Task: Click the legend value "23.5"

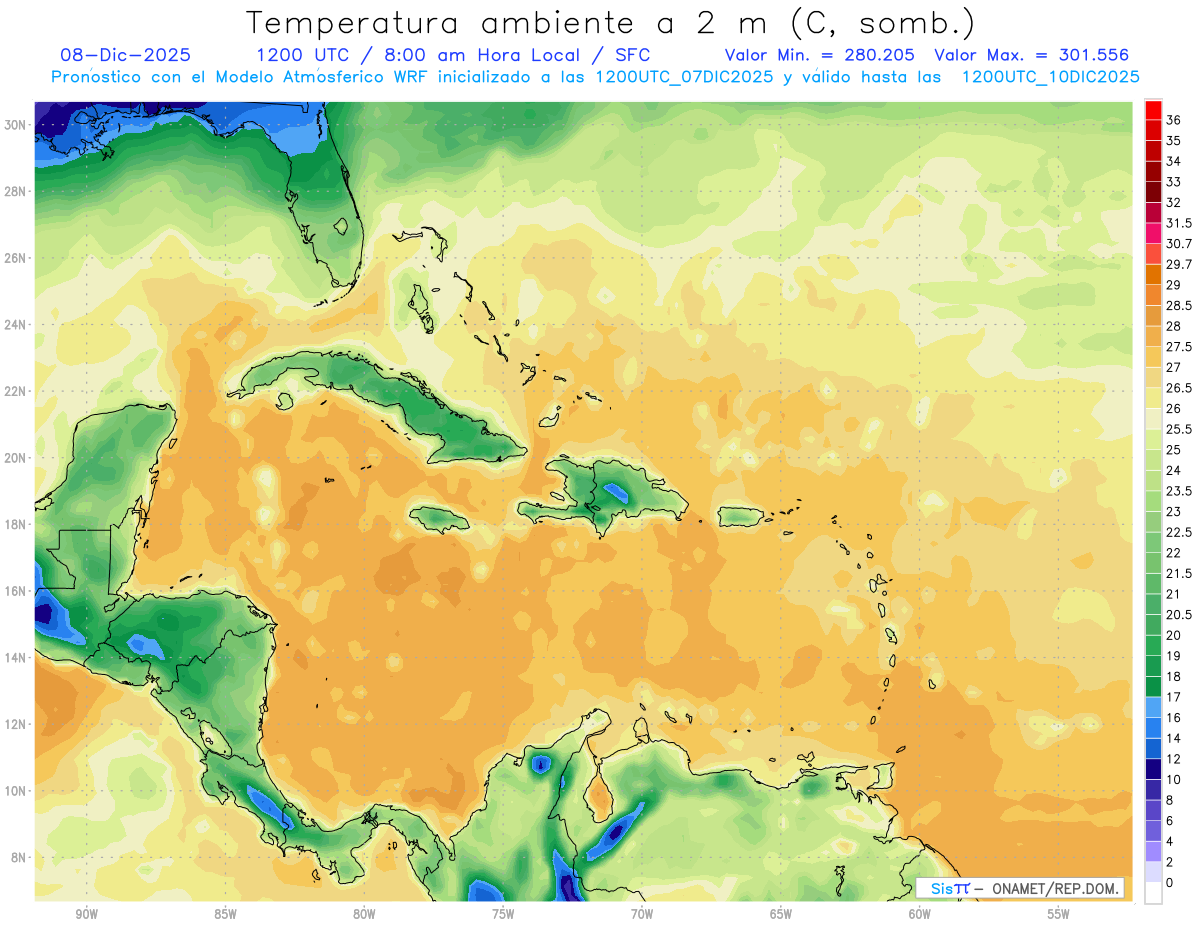Action: (x=1178, y=491)
